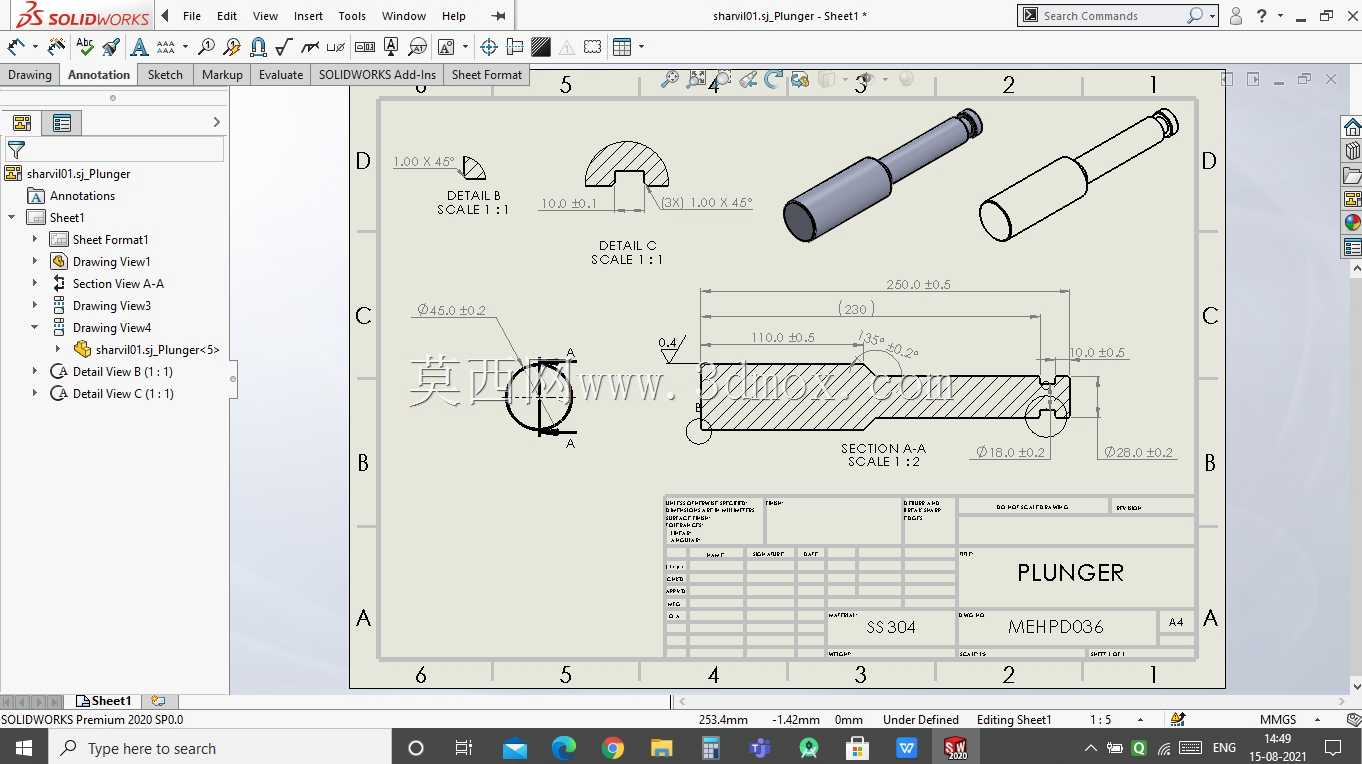
Task: Select the Auto Balloon tool
Action: coord(232,46)
